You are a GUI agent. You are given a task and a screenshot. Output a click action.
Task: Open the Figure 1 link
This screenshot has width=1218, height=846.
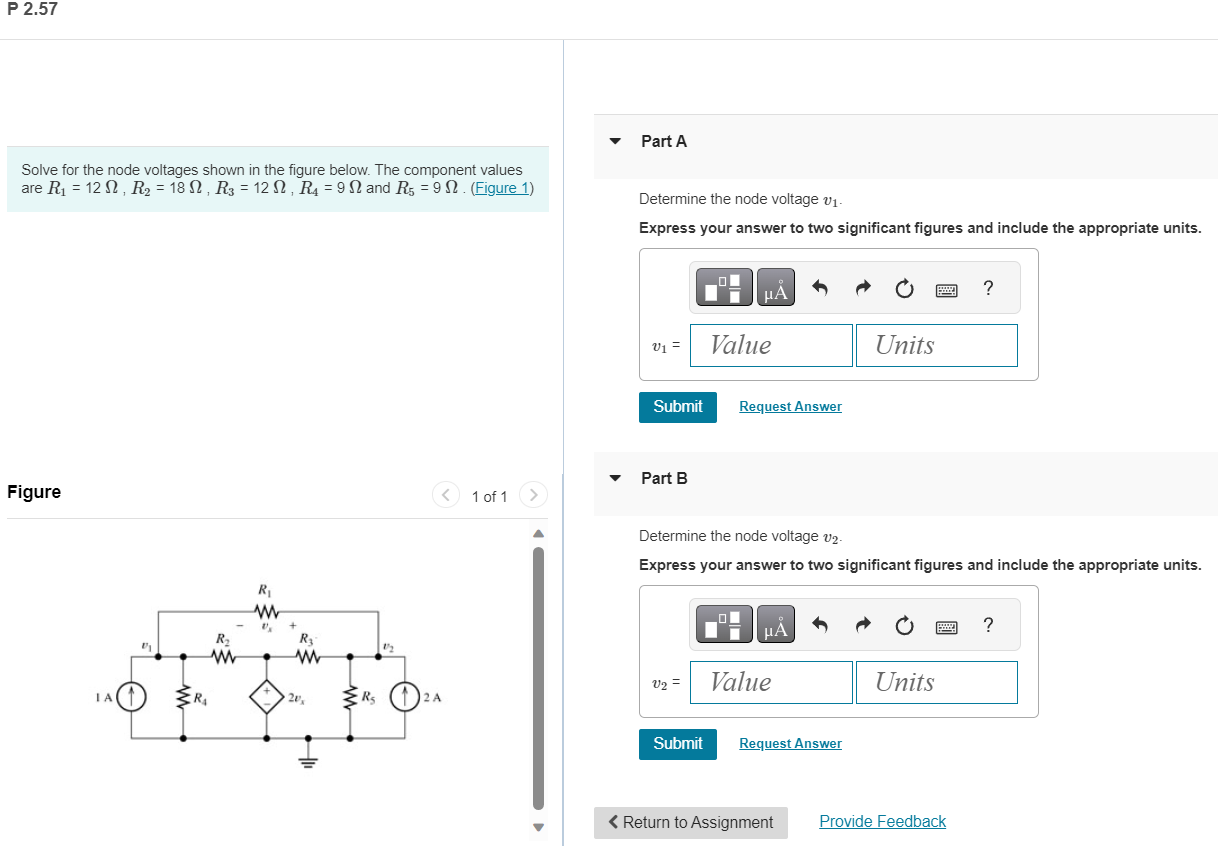[501, 187]
